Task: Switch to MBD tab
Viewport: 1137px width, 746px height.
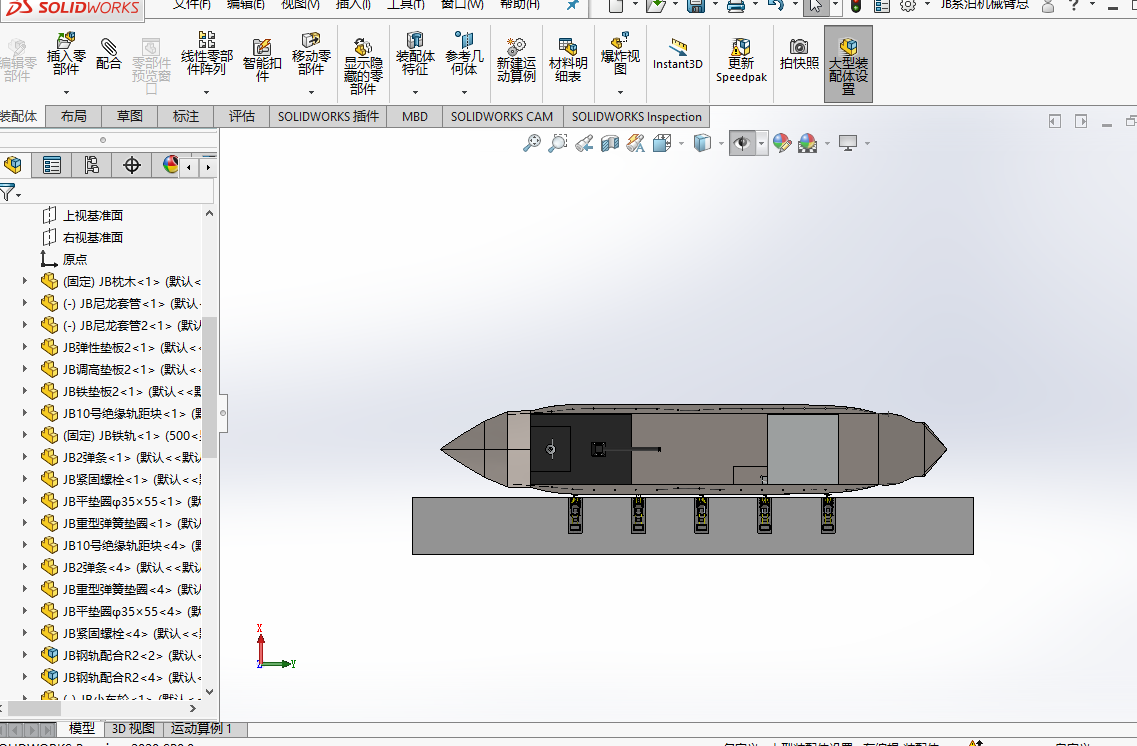Action: [x=415, y=116]
